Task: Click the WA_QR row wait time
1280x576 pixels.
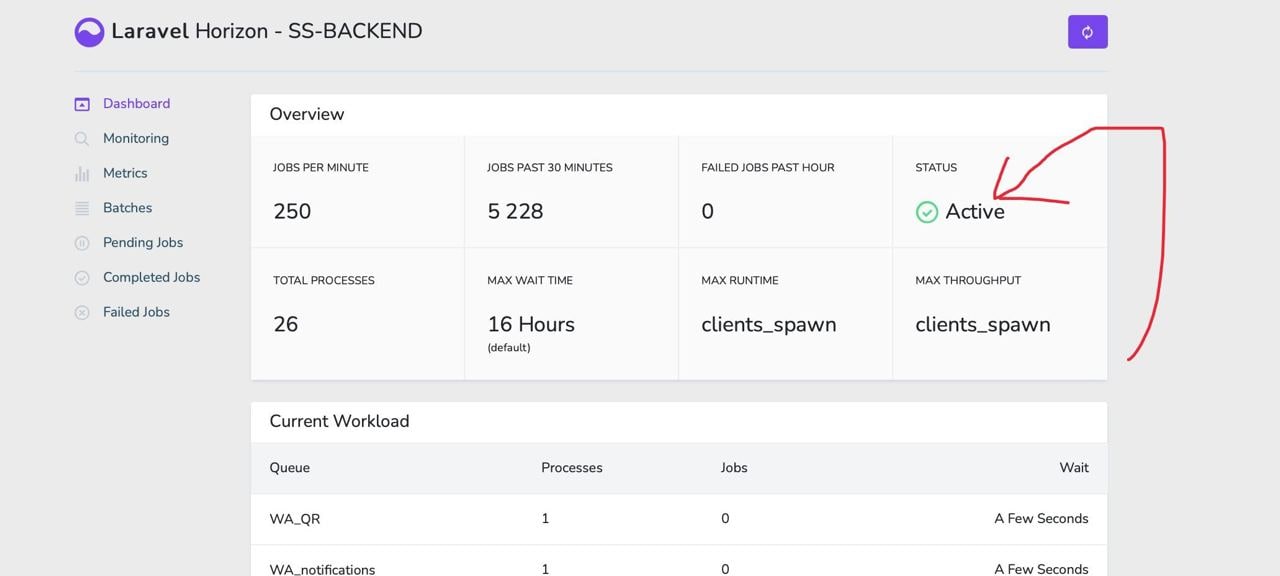Action: point(1041,518)
